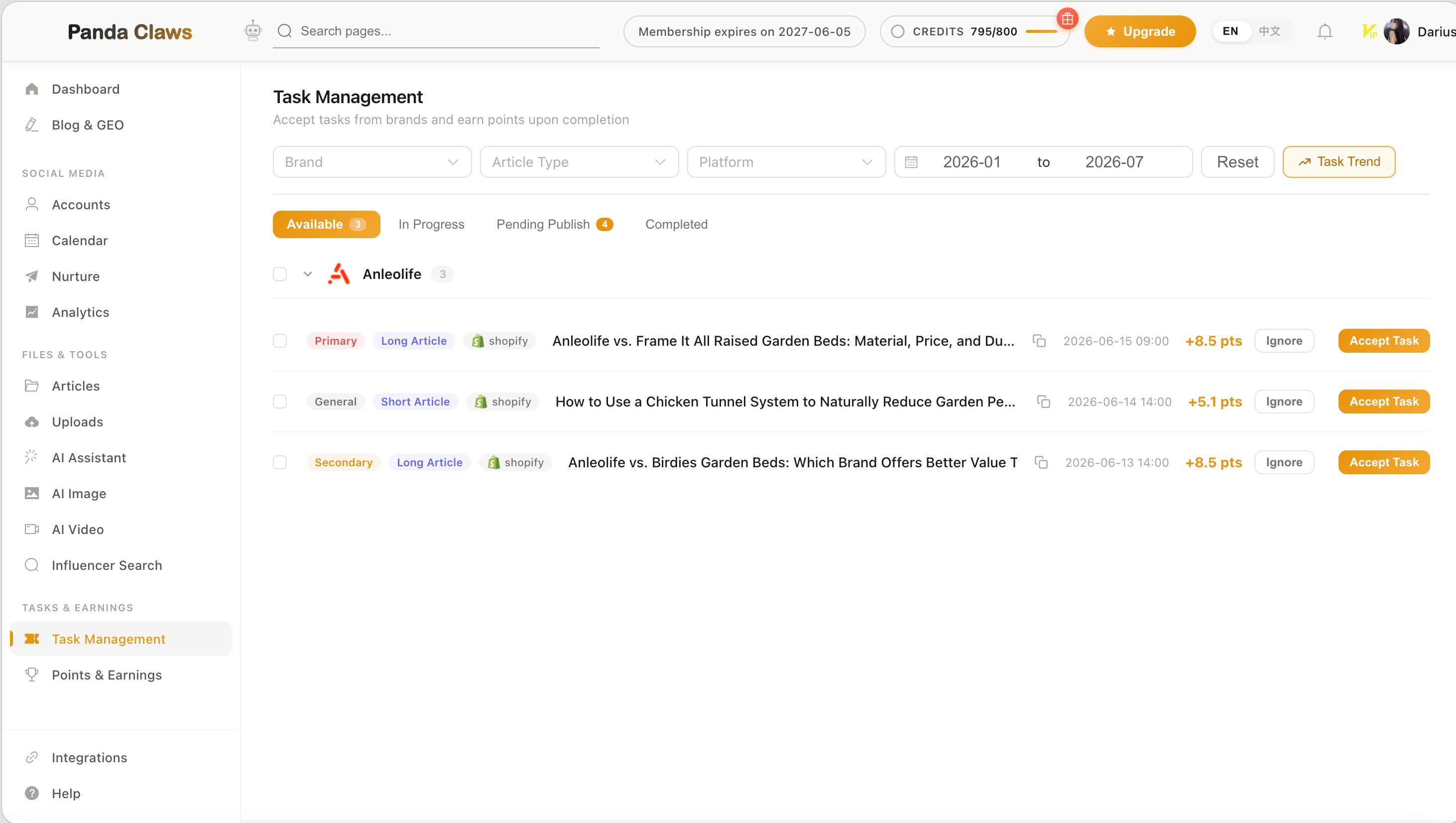Screen dimensions: 1456x823
Task: Select all Anleolife tasks checkbox
Action: (x=280, y=274)
